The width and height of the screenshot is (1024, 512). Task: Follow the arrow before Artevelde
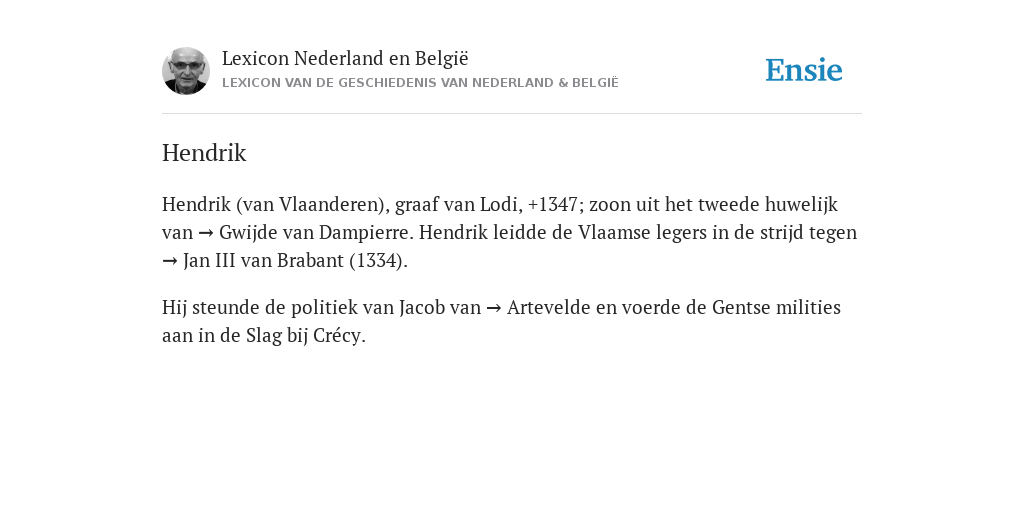point(494,308)
